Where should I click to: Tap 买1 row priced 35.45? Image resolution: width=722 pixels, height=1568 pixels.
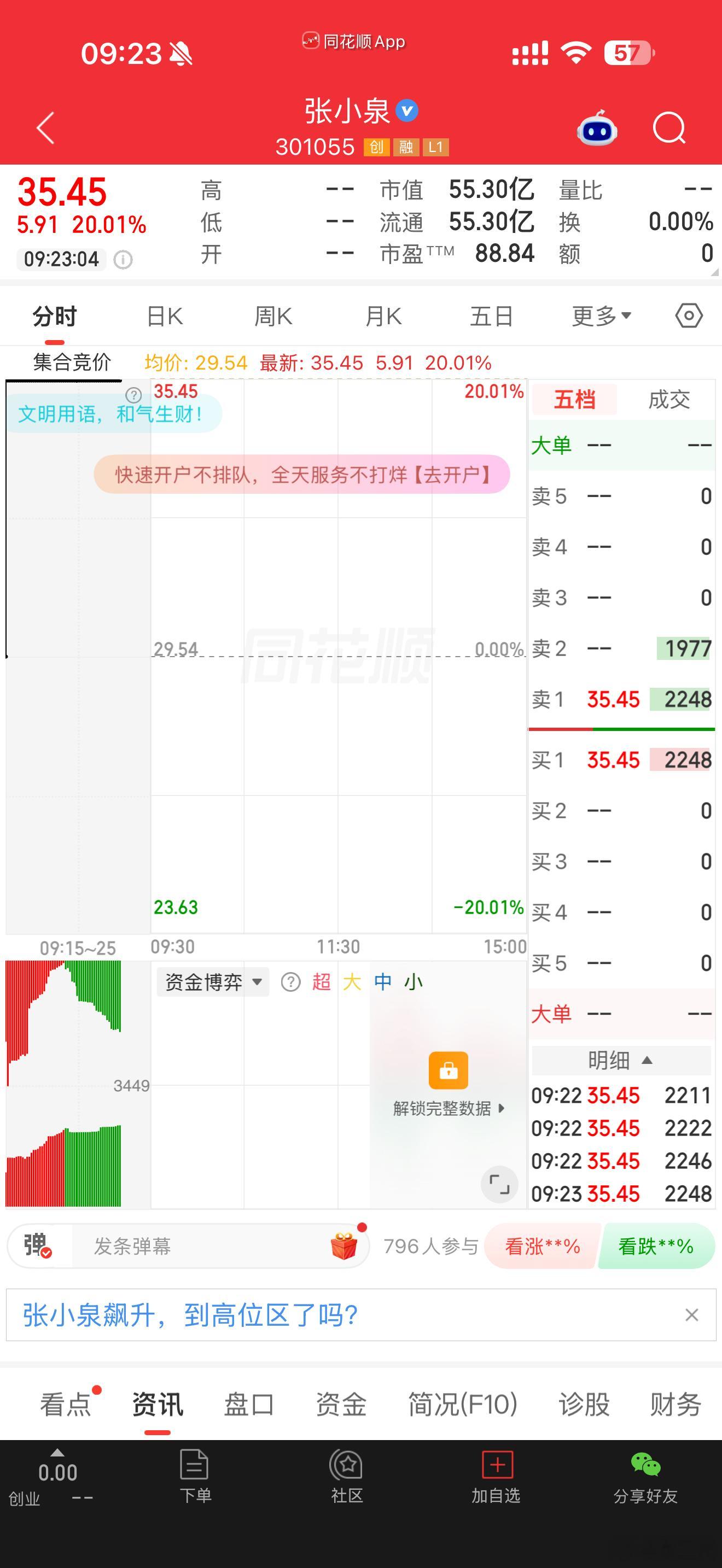[x=621, y=760]
